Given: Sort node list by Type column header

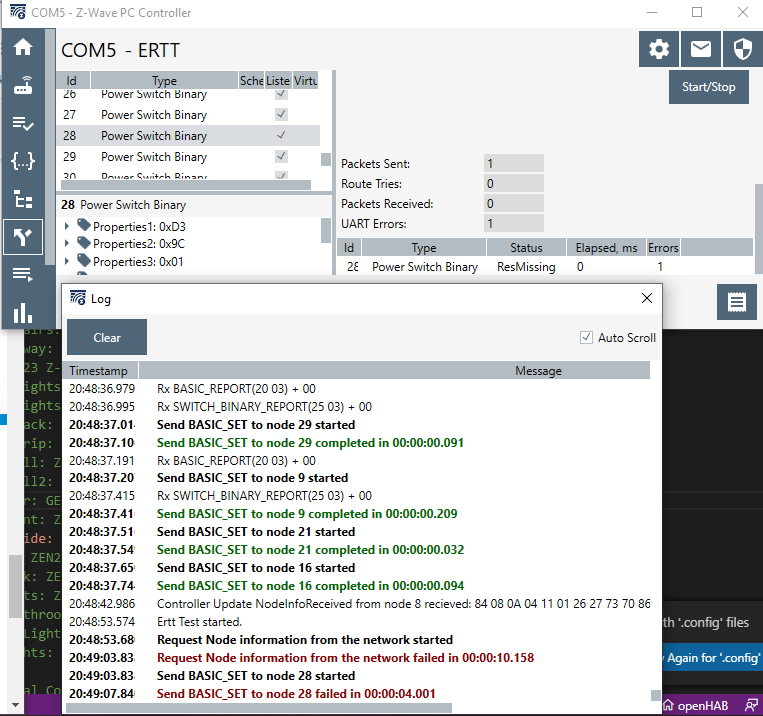Looking at the screenshot, I should (164, 80).
